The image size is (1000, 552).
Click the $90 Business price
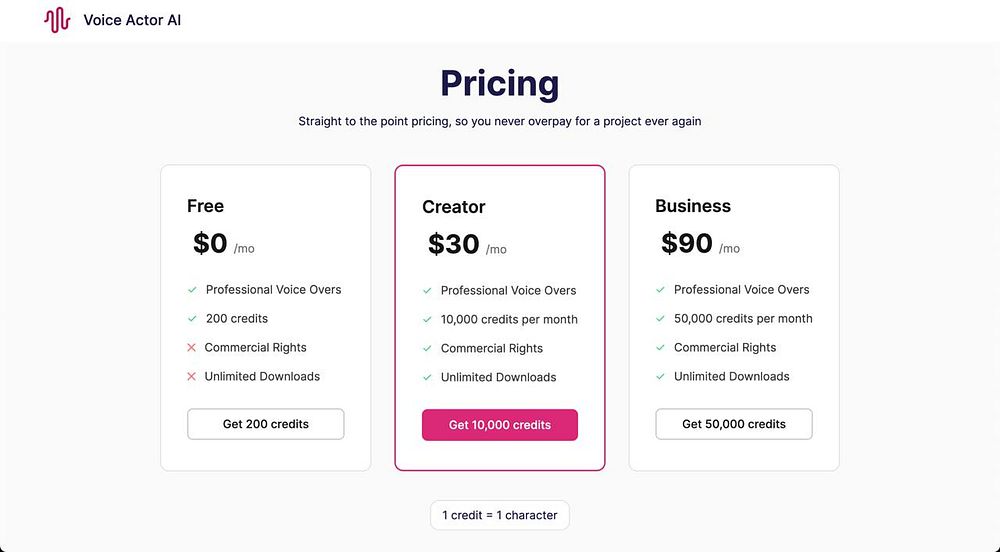687,243
